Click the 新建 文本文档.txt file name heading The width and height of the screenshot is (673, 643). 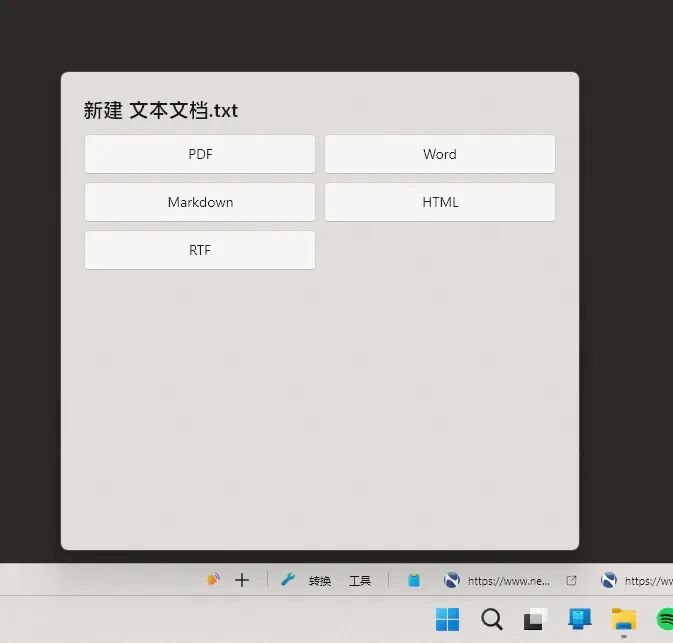[x=161, y=110]
